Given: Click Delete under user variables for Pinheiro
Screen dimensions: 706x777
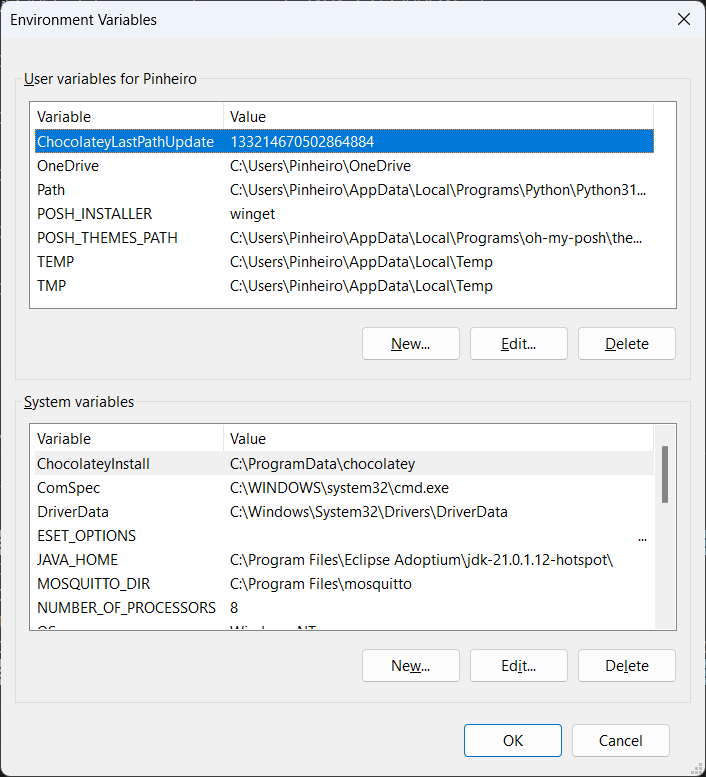Looking at the screenshot, I should (x=627, y=343).
